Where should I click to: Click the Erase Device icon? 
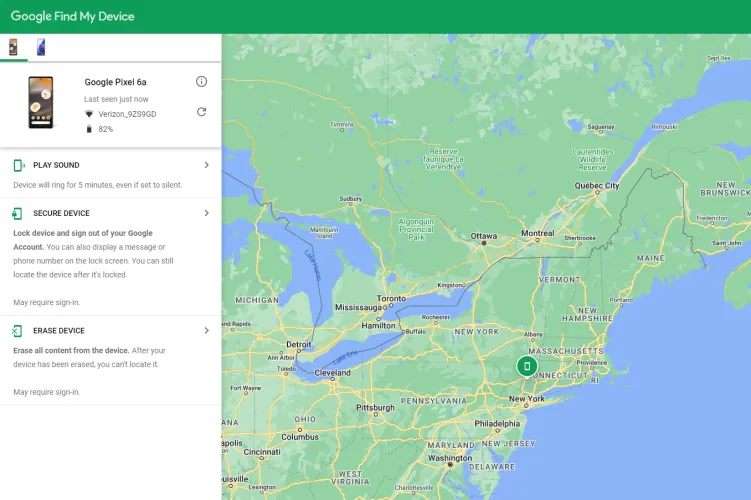(18, 331)
